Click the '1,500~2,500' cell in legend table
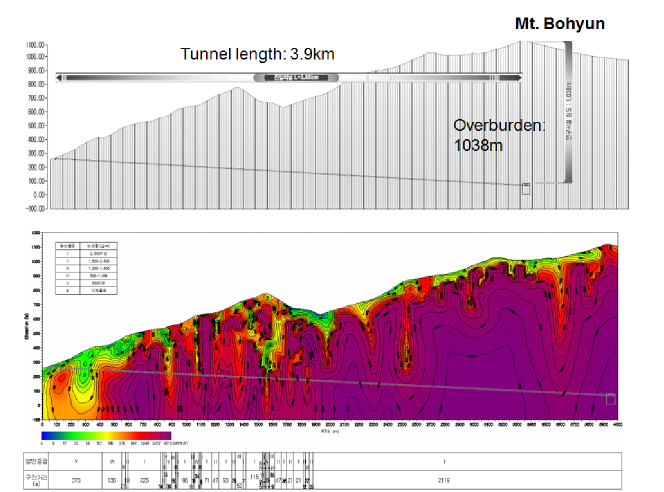664x492 pixels. click(x=99, y=261)
